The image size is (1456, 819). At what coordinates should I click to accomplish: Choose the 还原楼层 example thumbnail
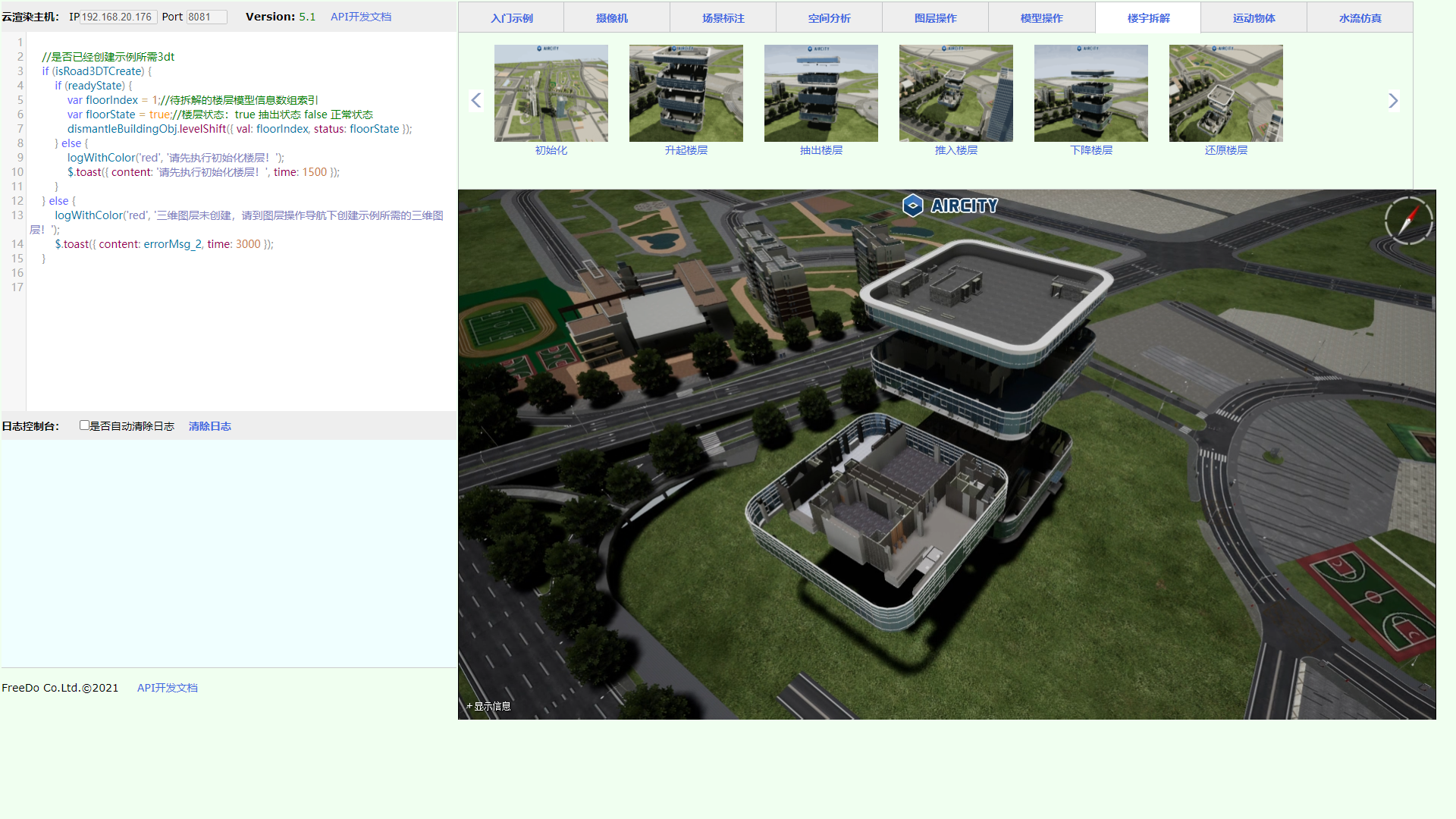click(x=1226, y=93)
